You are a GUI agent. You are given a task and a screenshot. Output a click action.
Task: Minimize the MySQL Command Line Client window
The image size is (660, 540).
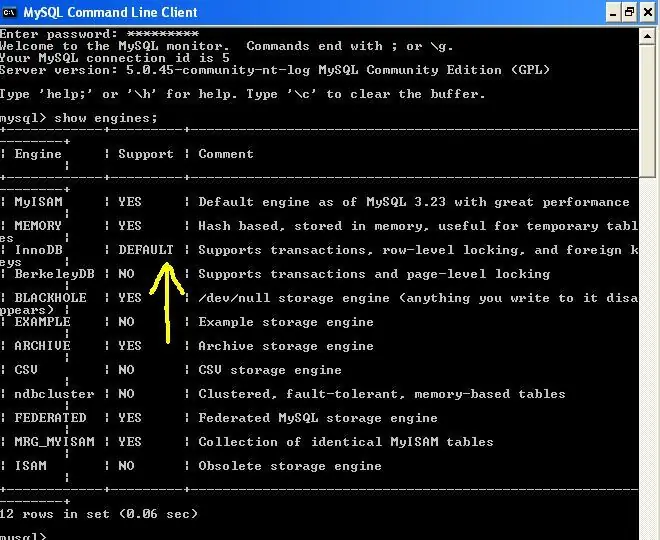click(613, 13)
